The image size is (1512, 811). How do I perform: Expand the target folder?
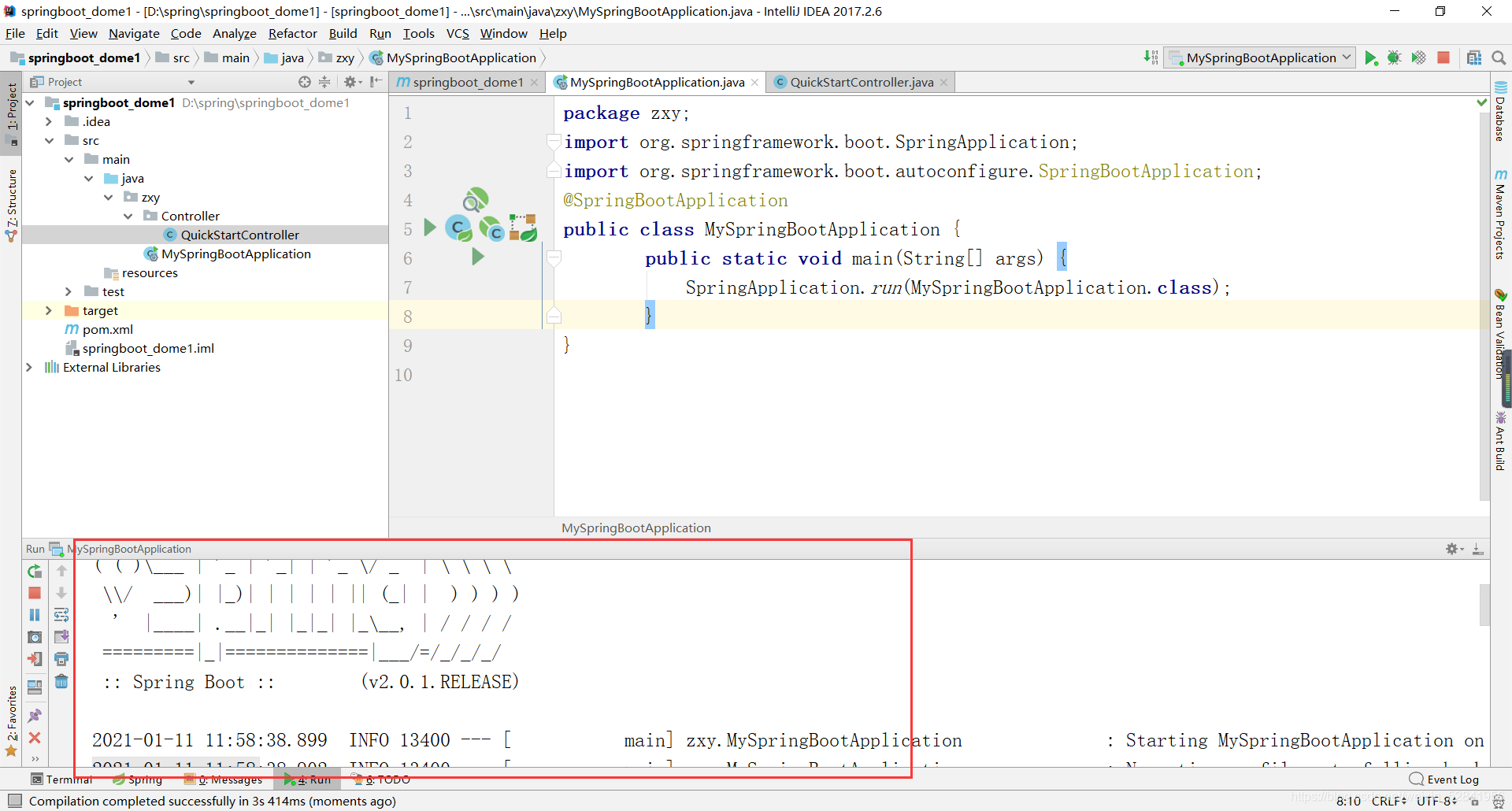coord(49,310)
